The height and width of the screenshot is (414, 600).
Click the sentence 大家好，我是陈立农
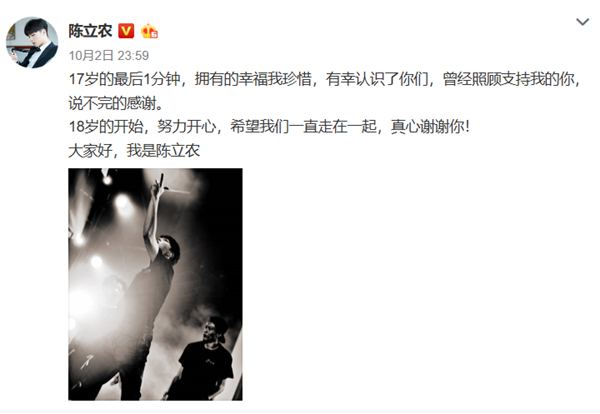coord(134,151)
